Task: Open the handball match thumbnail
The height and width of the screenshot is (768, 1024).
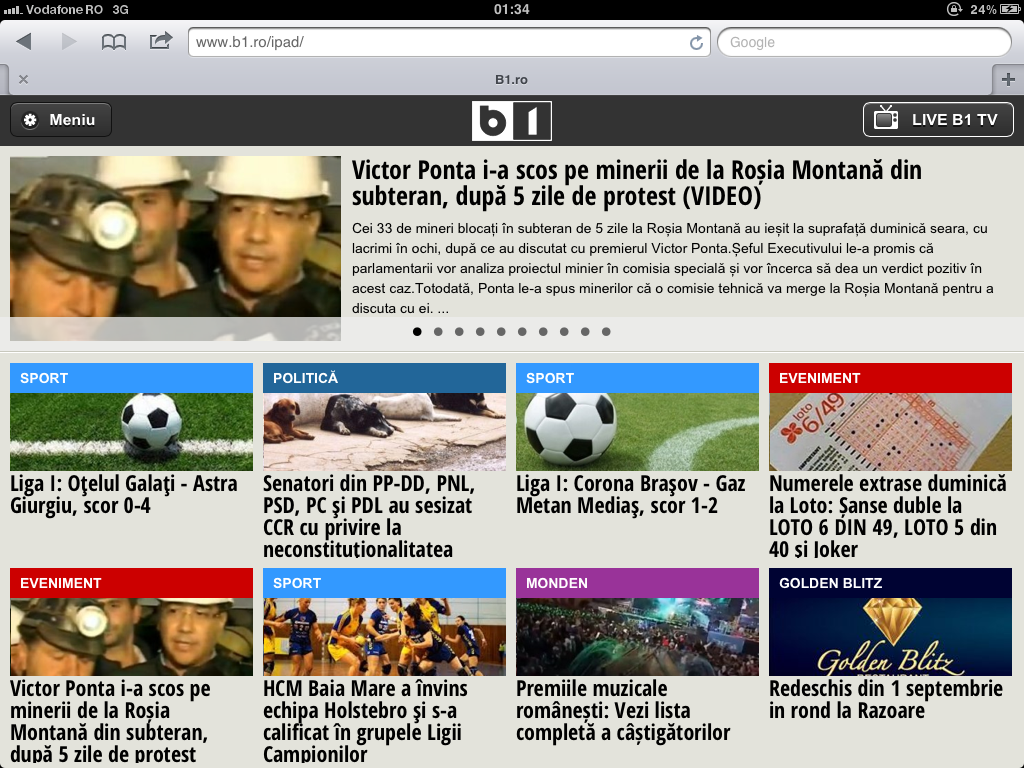Action: pyautogui.click(x=384, y=637)
